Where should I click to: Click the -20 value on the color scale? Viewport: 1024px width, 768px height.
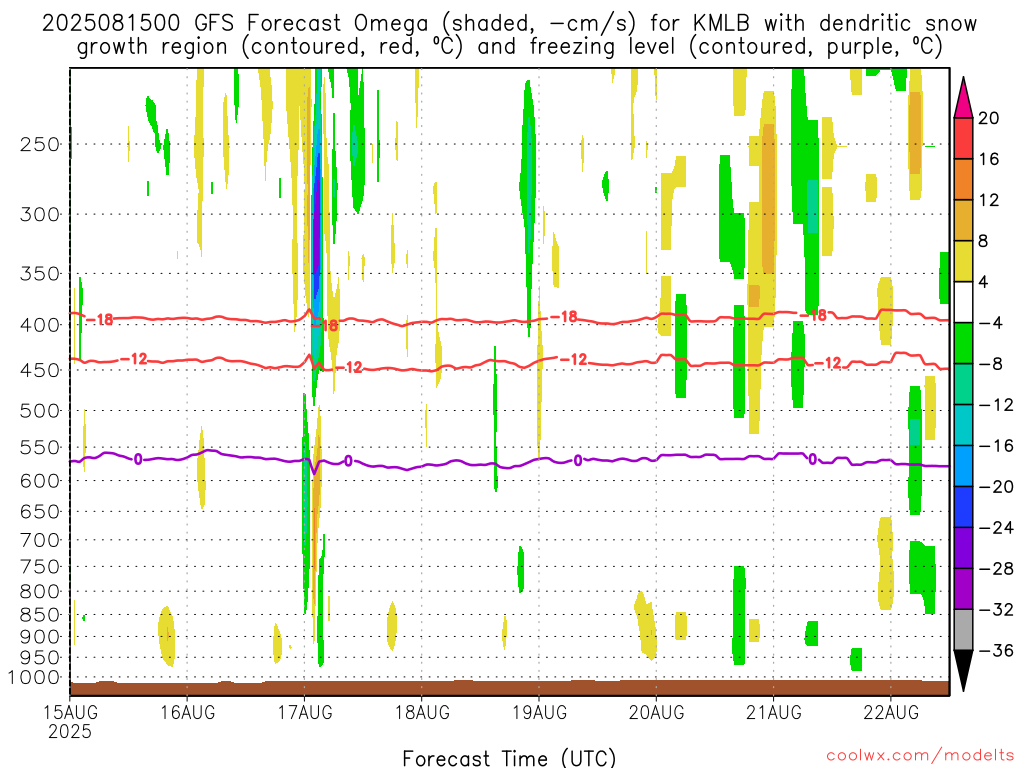[995, 487]
